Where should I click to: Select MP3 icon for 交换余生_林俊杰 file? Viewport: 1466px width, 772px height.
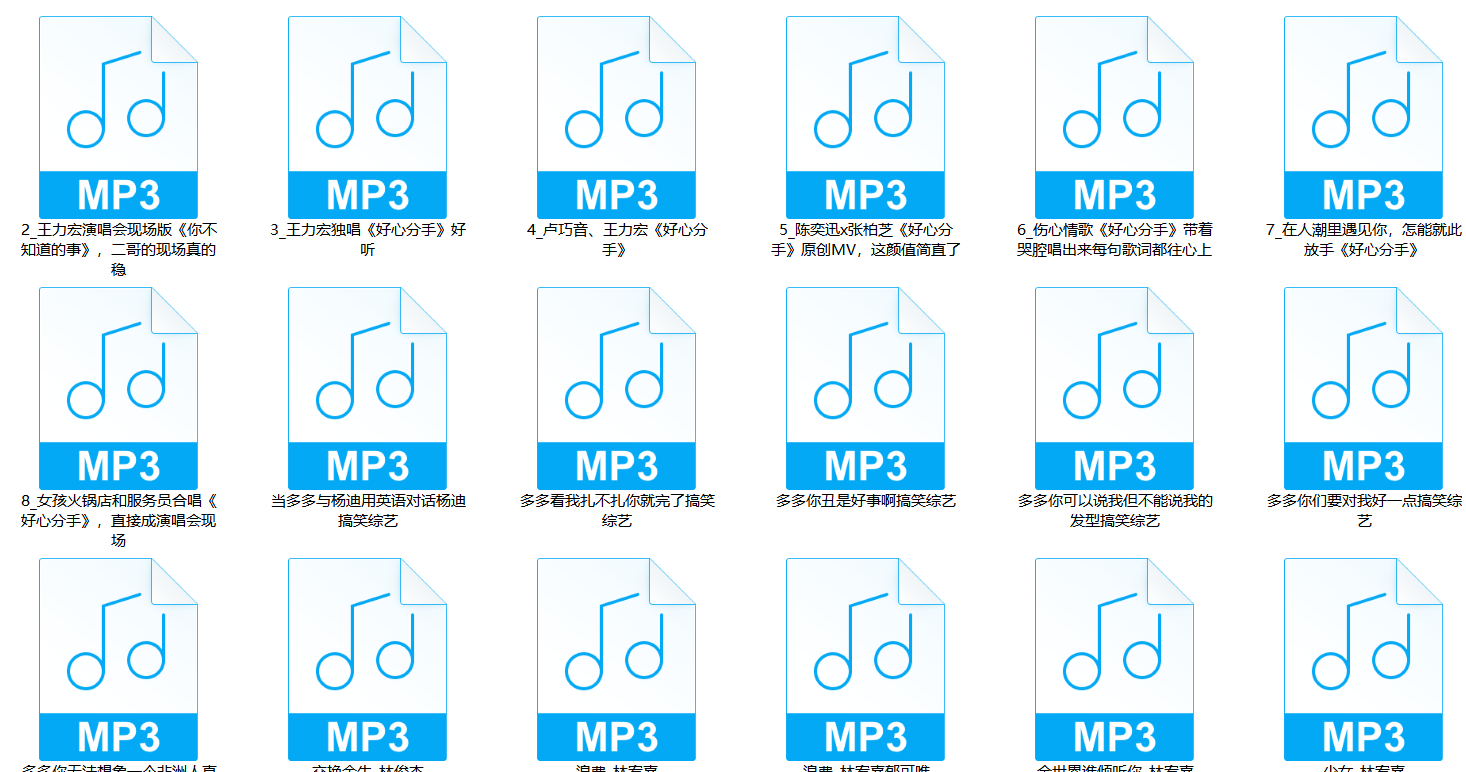tap(367, 659)
